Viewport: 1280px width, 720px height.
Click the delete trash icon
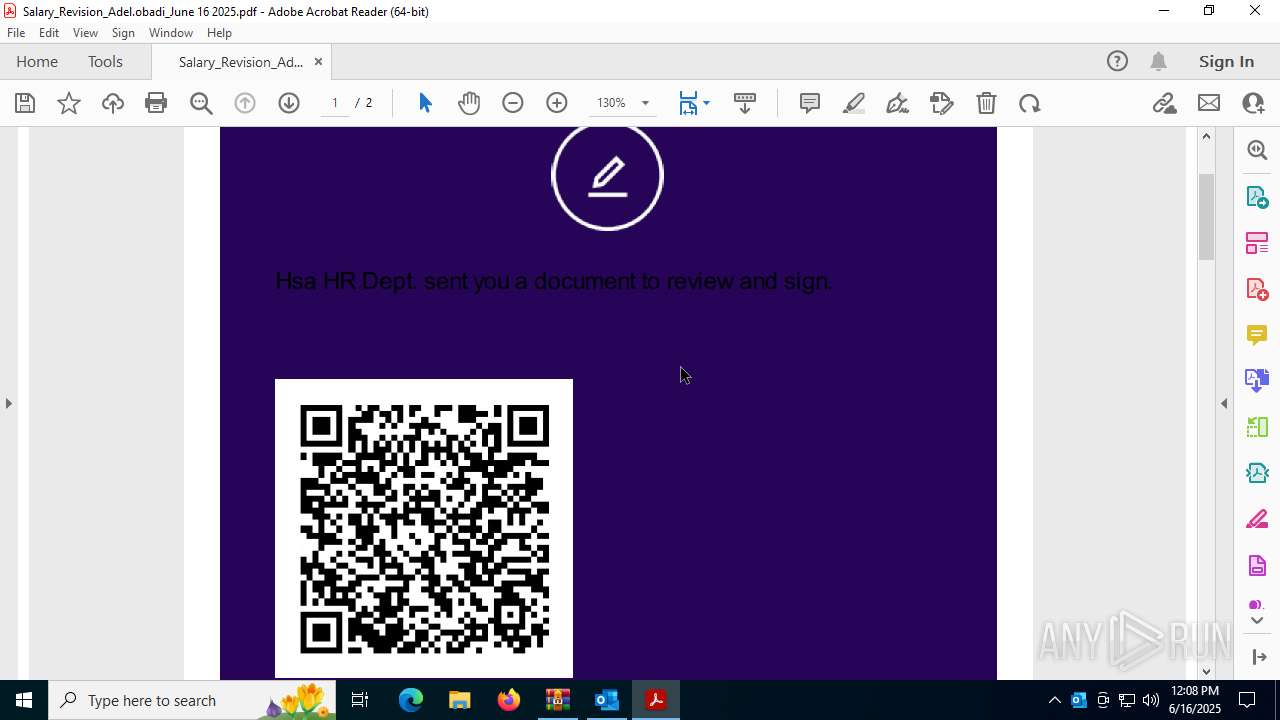point(986,103)
